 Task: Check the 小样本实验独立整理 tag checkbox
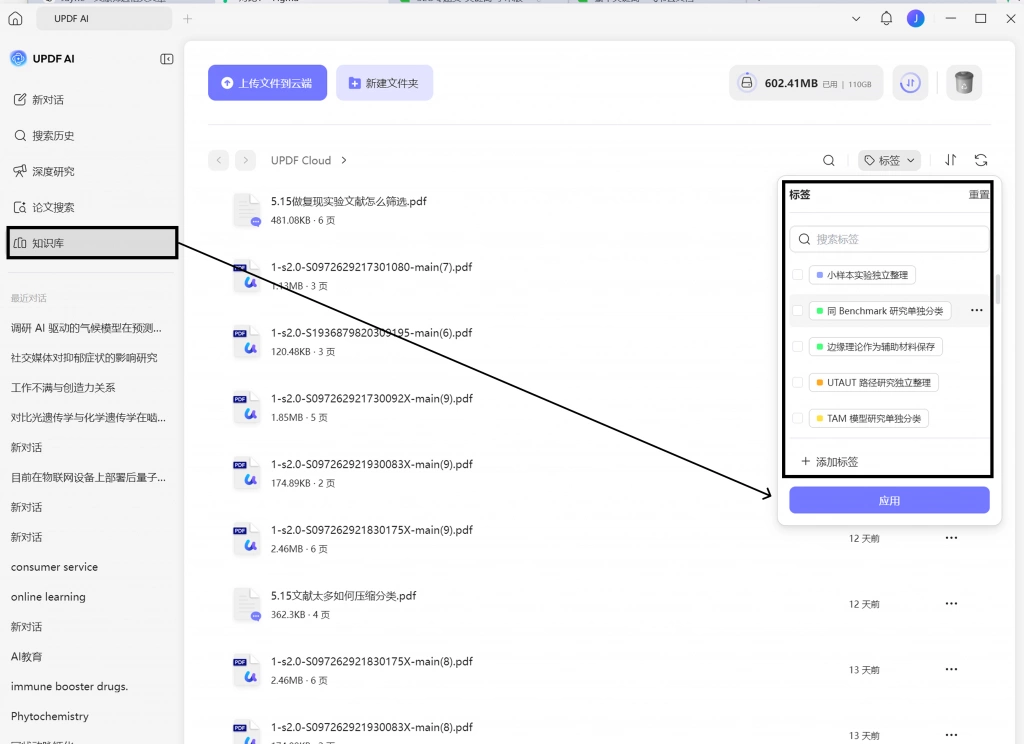point(797,275)
